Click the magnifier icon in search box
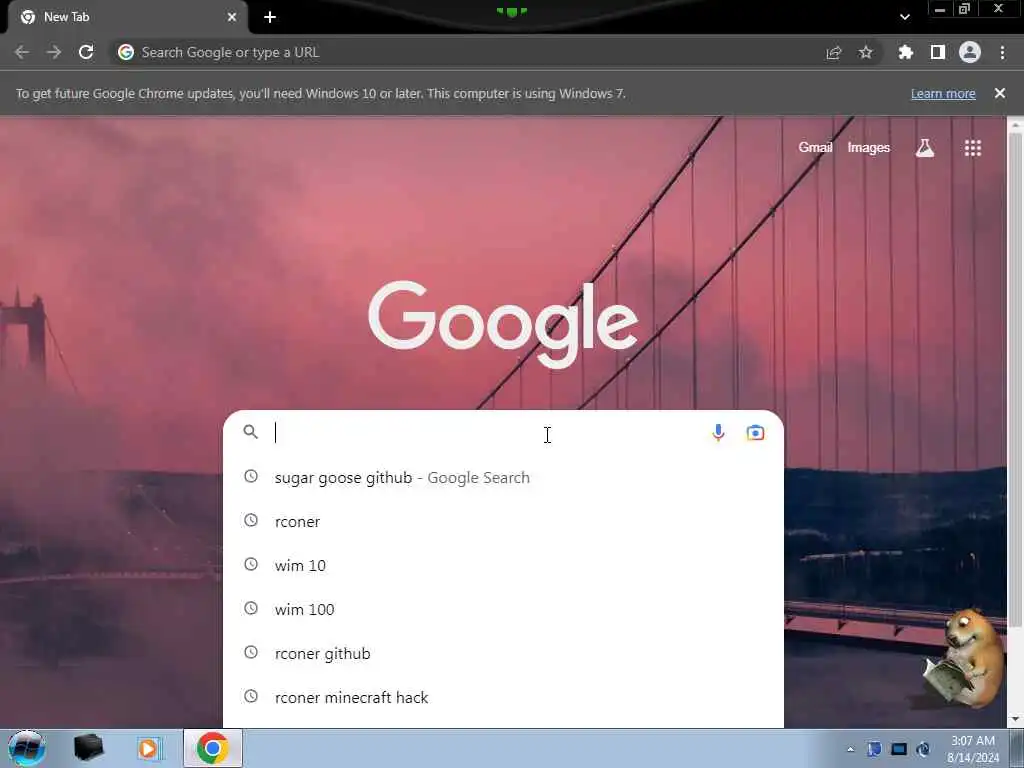1024x768 pixels. (251, 432)
